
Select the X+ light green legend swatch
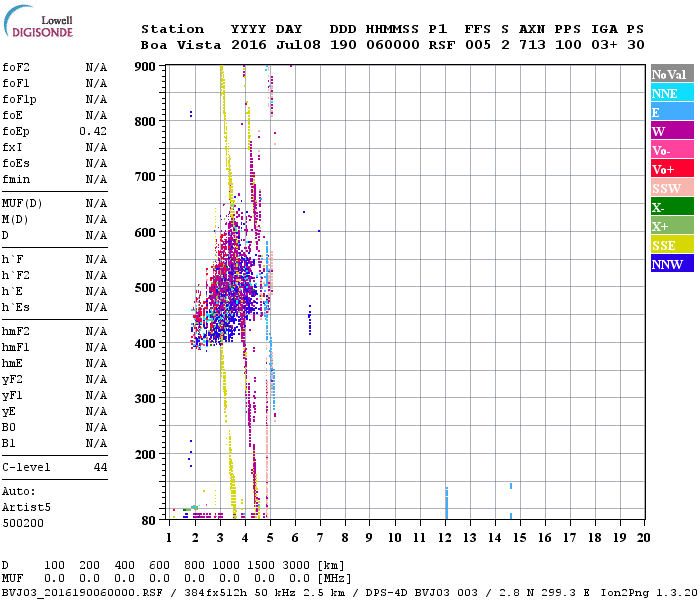click(x=672, y=226)
